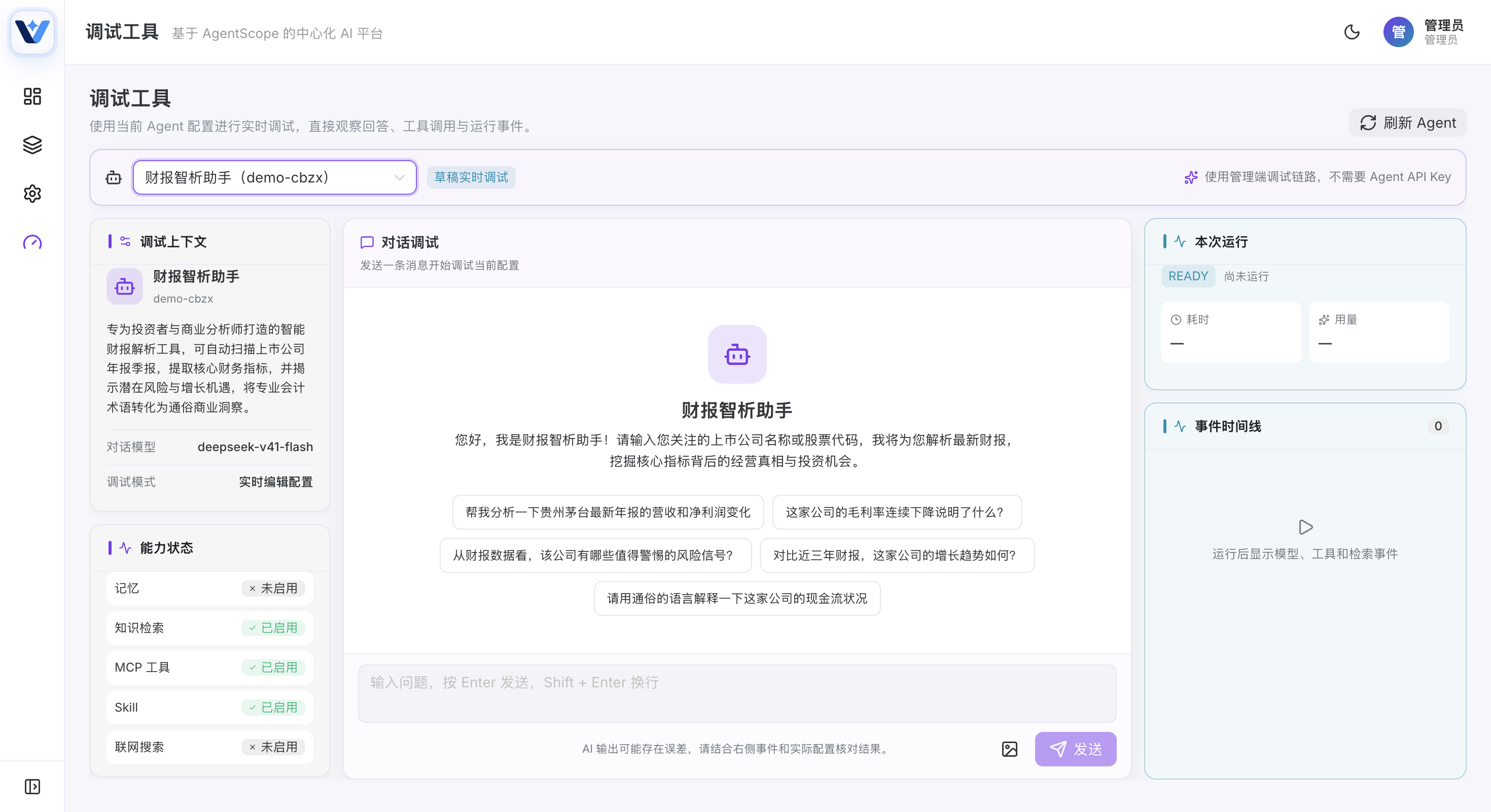Image resolution: width=1491 pixels, height=812 pixels.
Task: Click Skill 已启用 status badge
Action: click(x=273, y=707)
